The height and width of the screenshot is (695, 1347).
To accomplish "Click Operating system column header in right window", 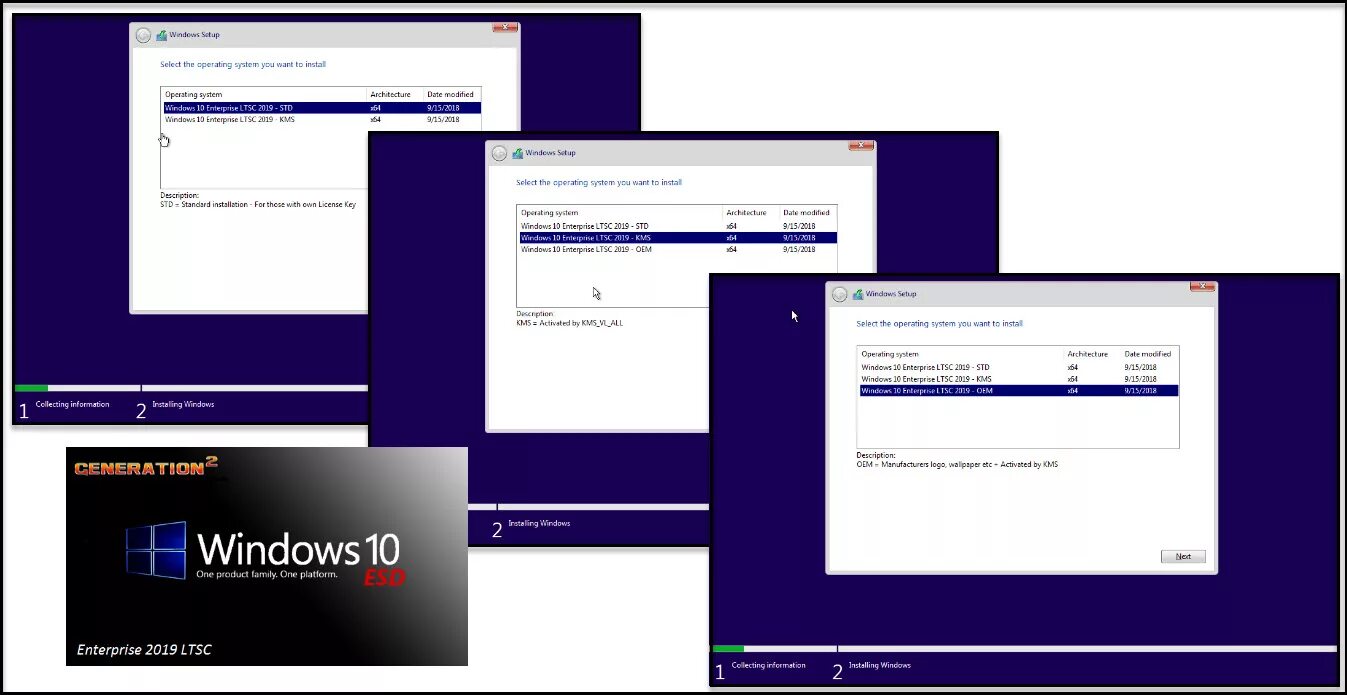I will (961, 354).
